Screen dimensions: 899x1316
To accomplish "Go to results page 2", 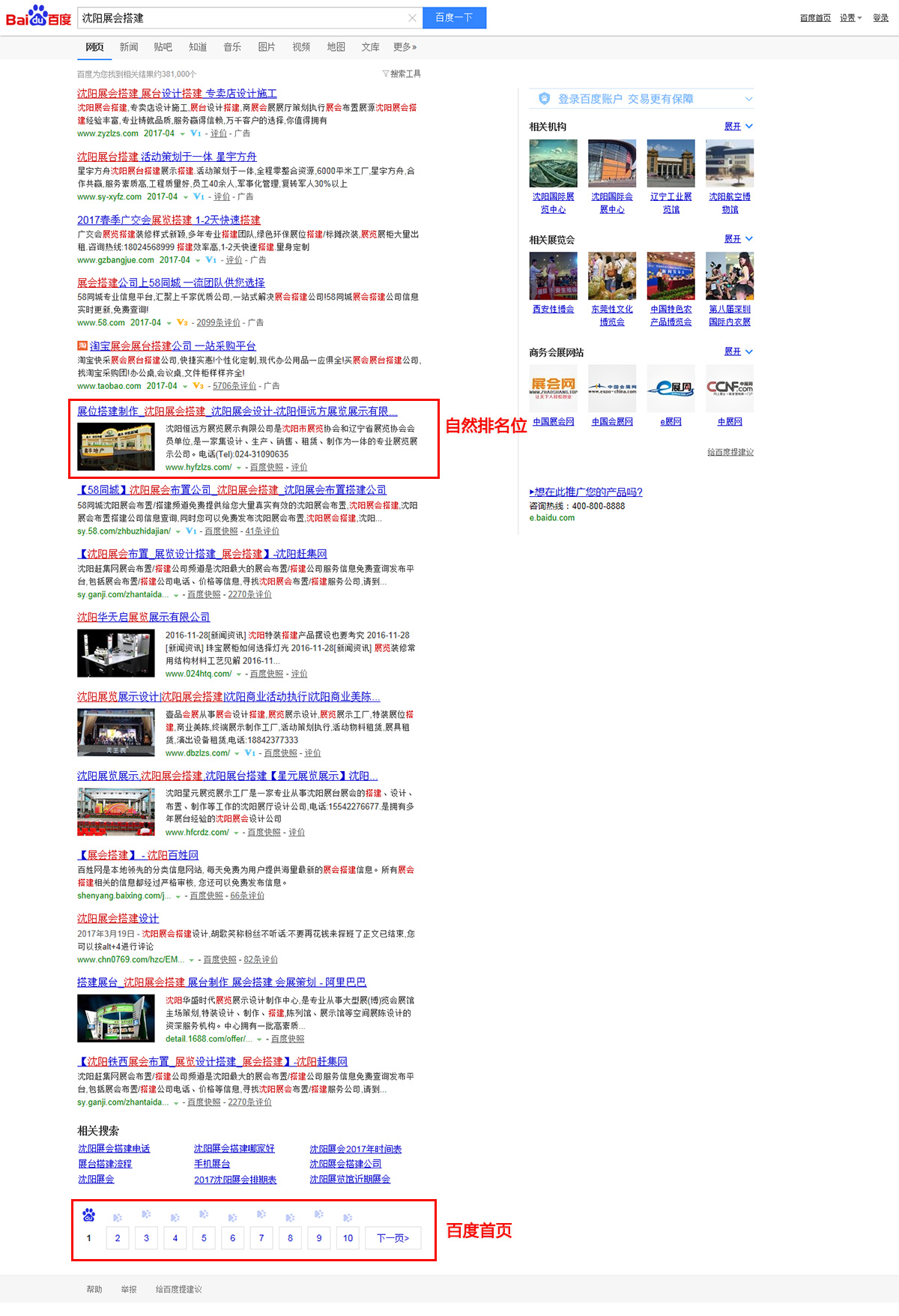I will click(118, 1238).
